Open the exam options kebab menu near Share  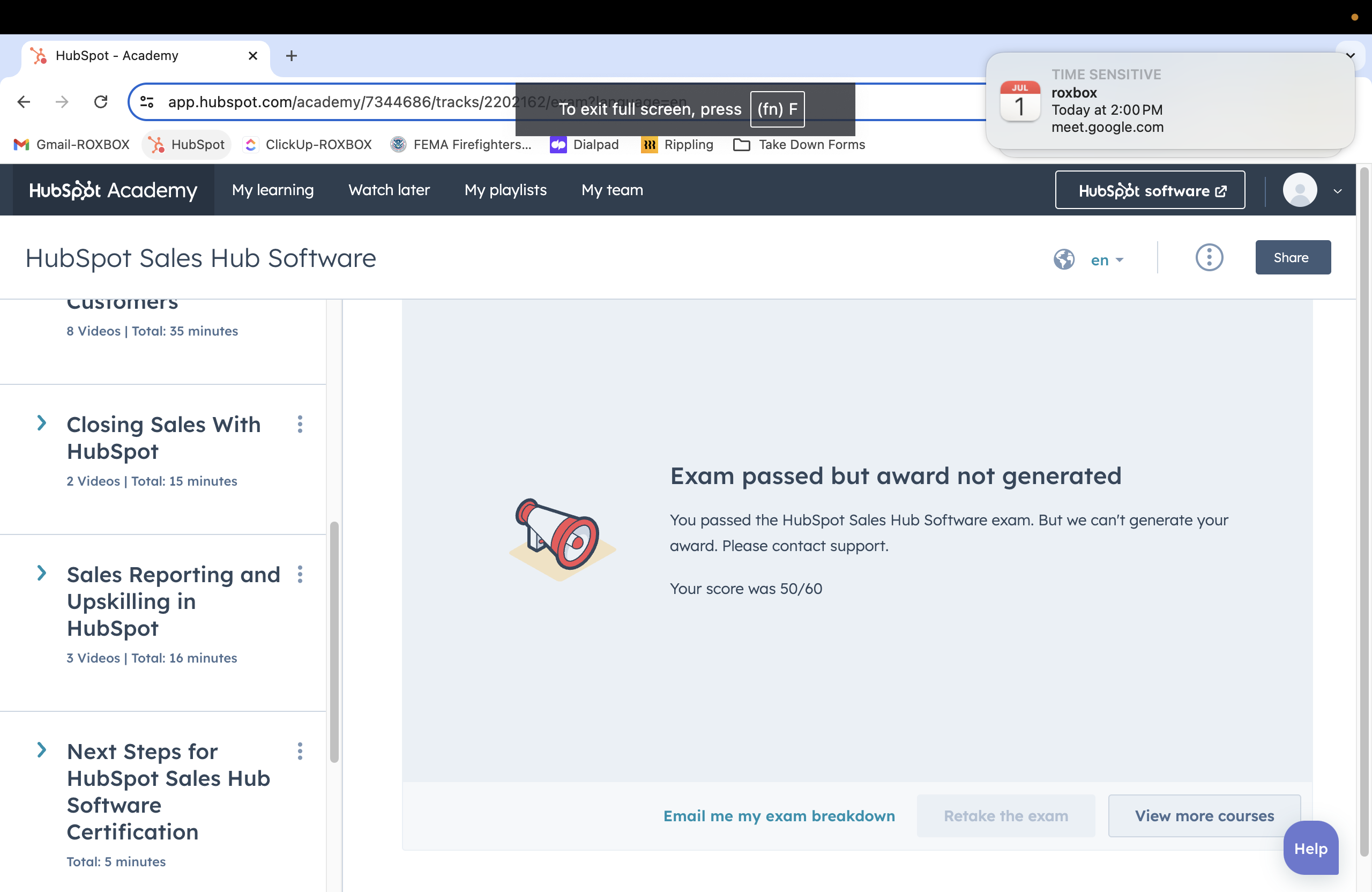point(1210,257)
